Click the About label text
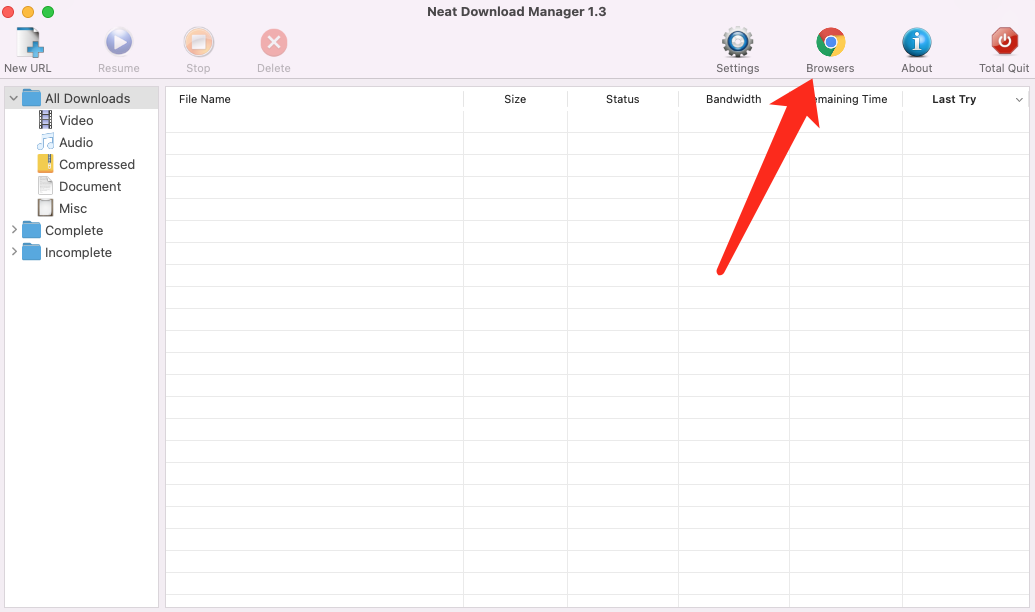1035x612 pixels. pos(917,68)
